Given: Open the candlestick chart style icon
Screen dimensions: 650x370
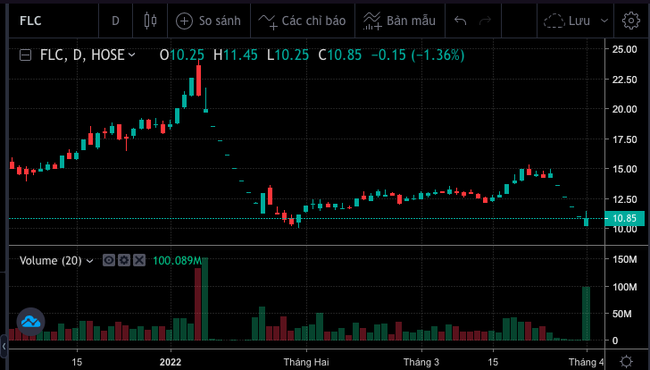Looking at the screenshot, I should click(x=150, y=21).
